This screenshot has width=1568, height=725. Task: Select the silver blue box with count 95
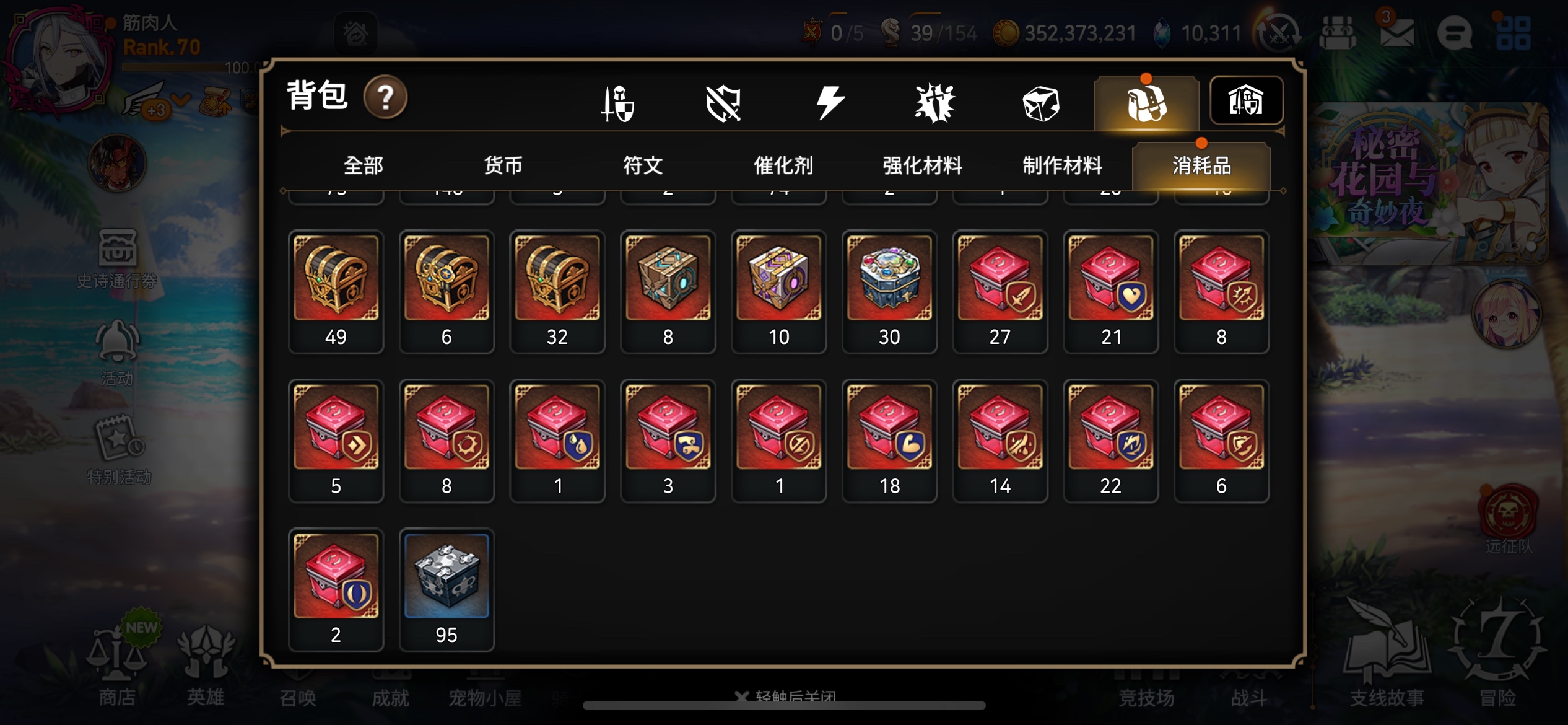coord(446,590)
